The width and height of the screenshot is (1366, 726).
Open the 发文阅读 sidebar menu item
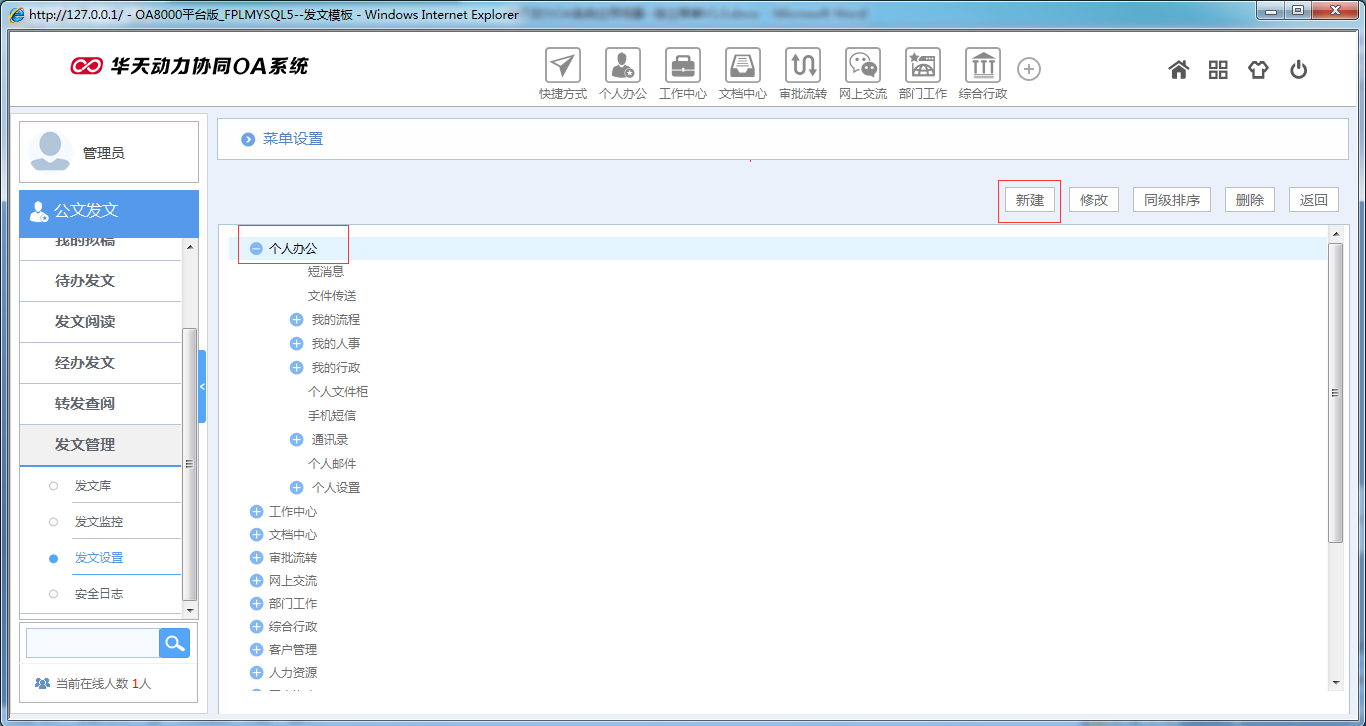[85, 322]
